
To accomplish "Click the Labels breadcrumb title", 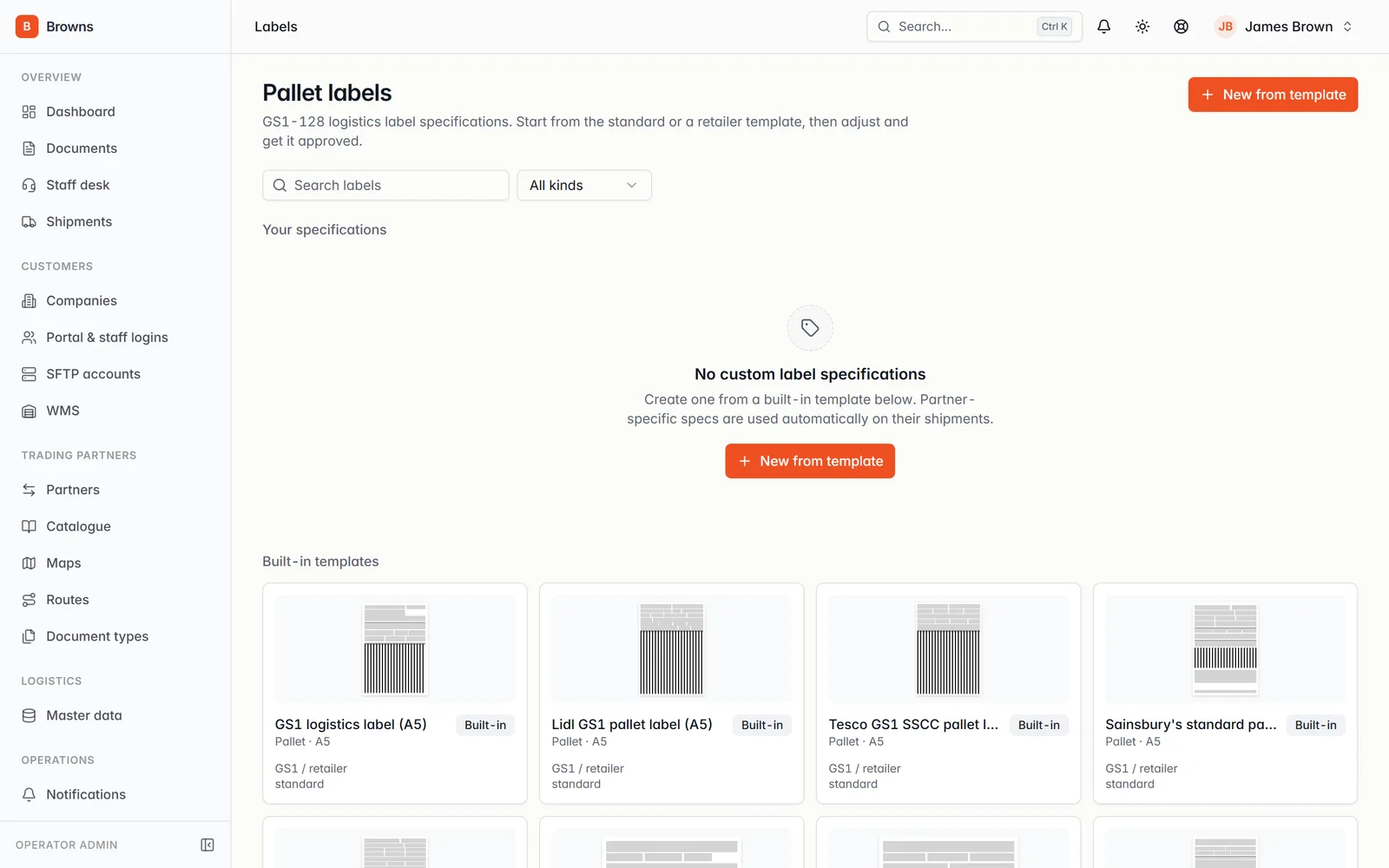I will 276,27.
